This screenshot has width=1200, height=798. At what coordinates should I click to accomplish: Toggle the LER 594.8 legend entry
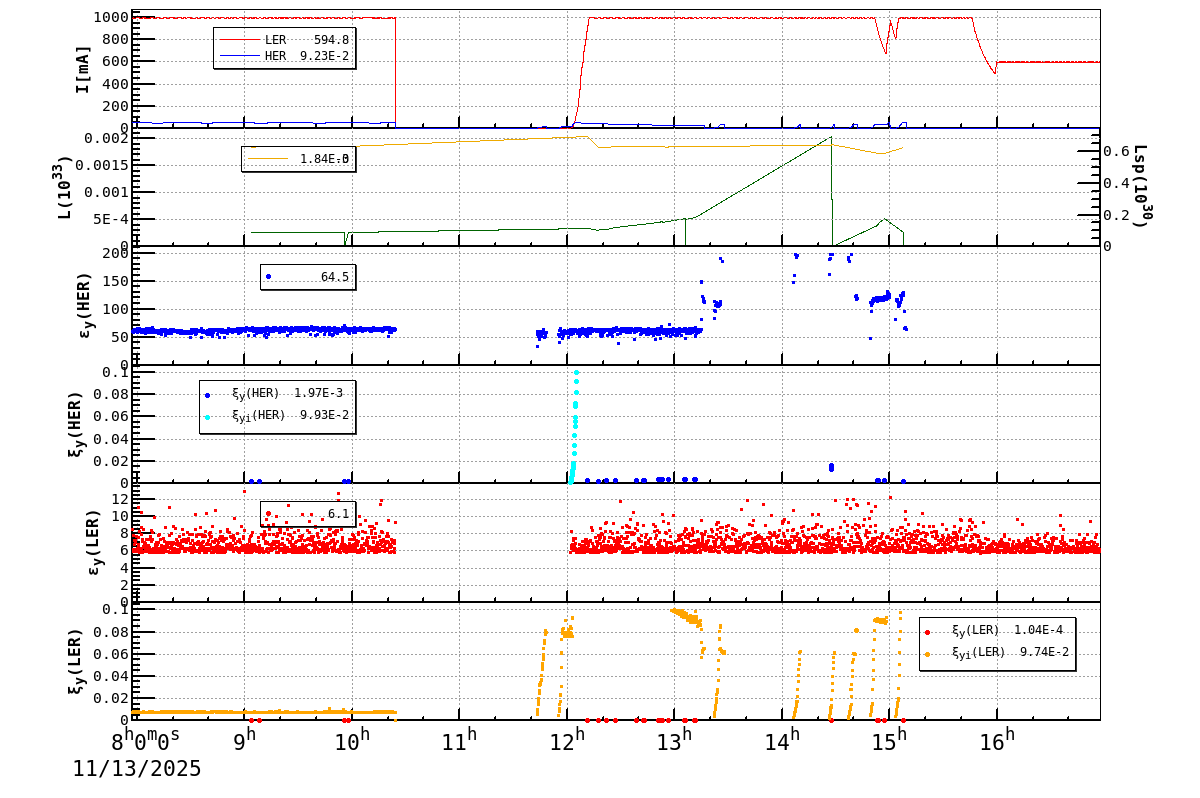[330, 40]
